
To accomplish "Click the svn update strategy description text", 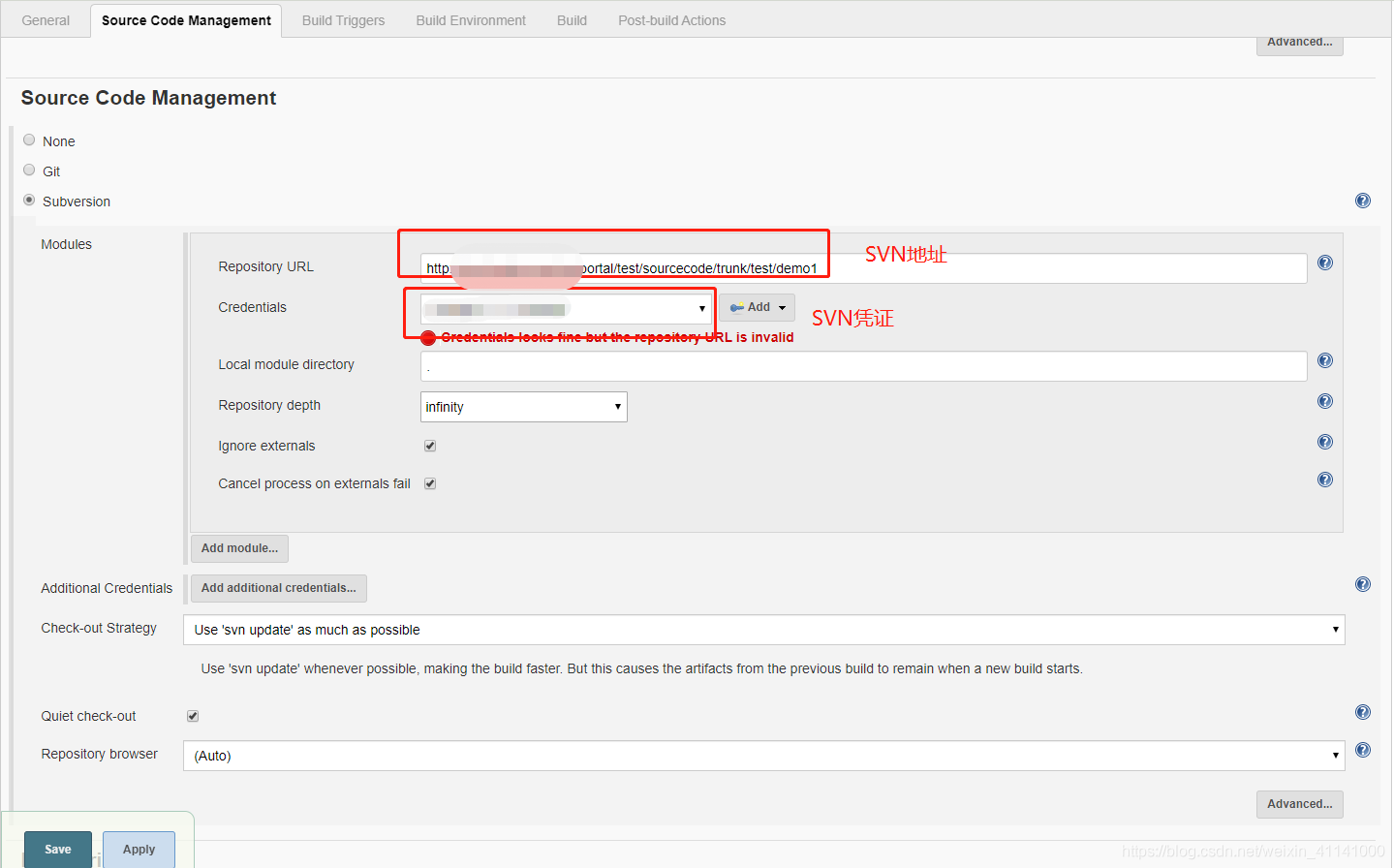I will (641, 668).
